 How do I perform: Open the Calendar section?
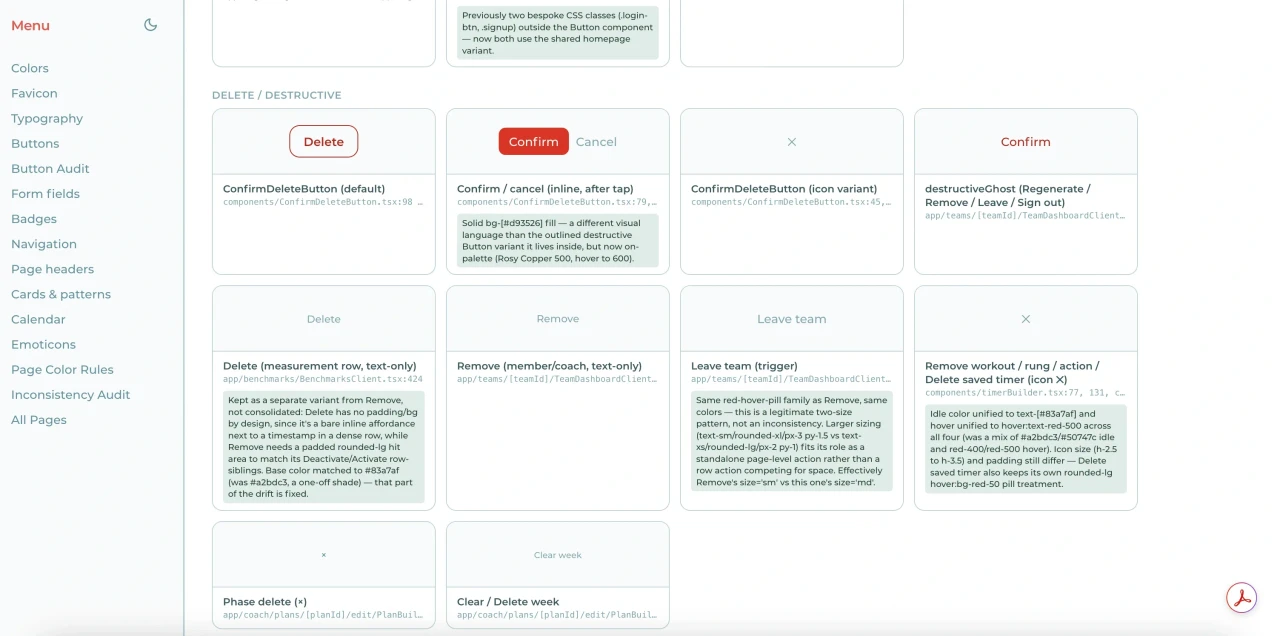(x=38, y=319)
